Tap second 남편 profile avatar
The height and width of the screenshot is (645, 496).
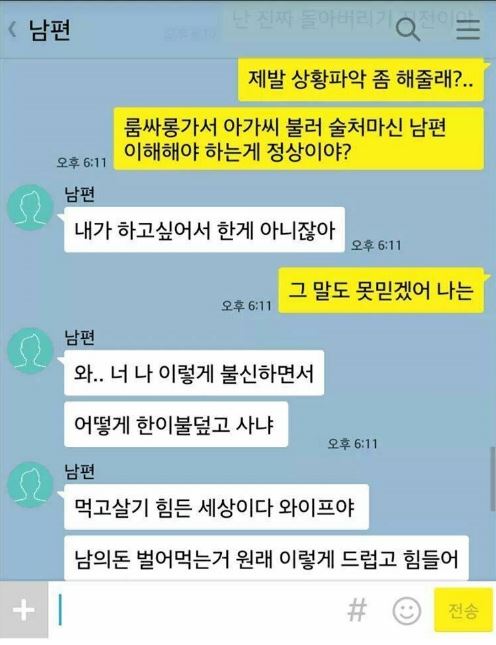30,350
